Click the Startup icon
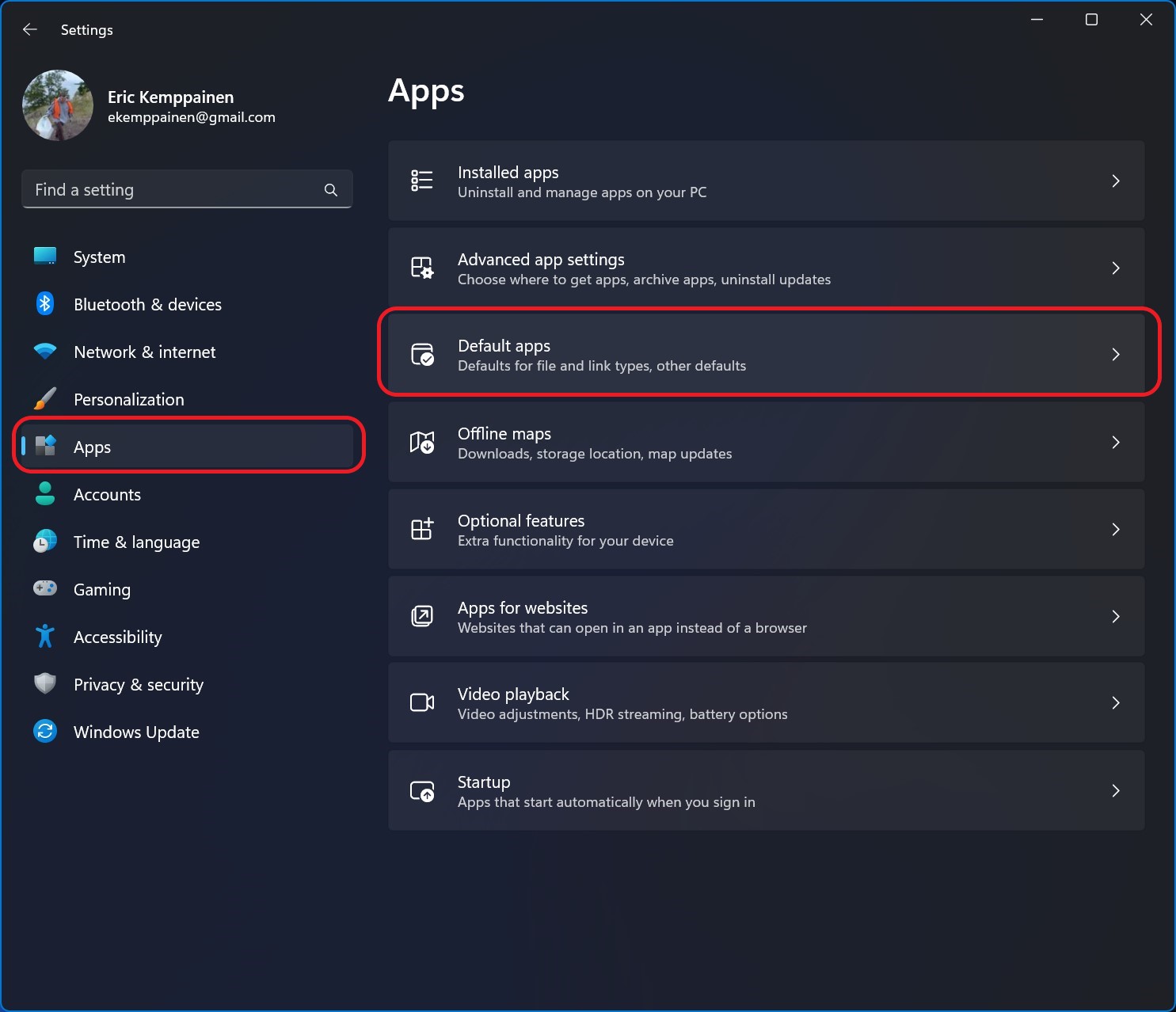The image size is (1176, 1012). (422, 790)
